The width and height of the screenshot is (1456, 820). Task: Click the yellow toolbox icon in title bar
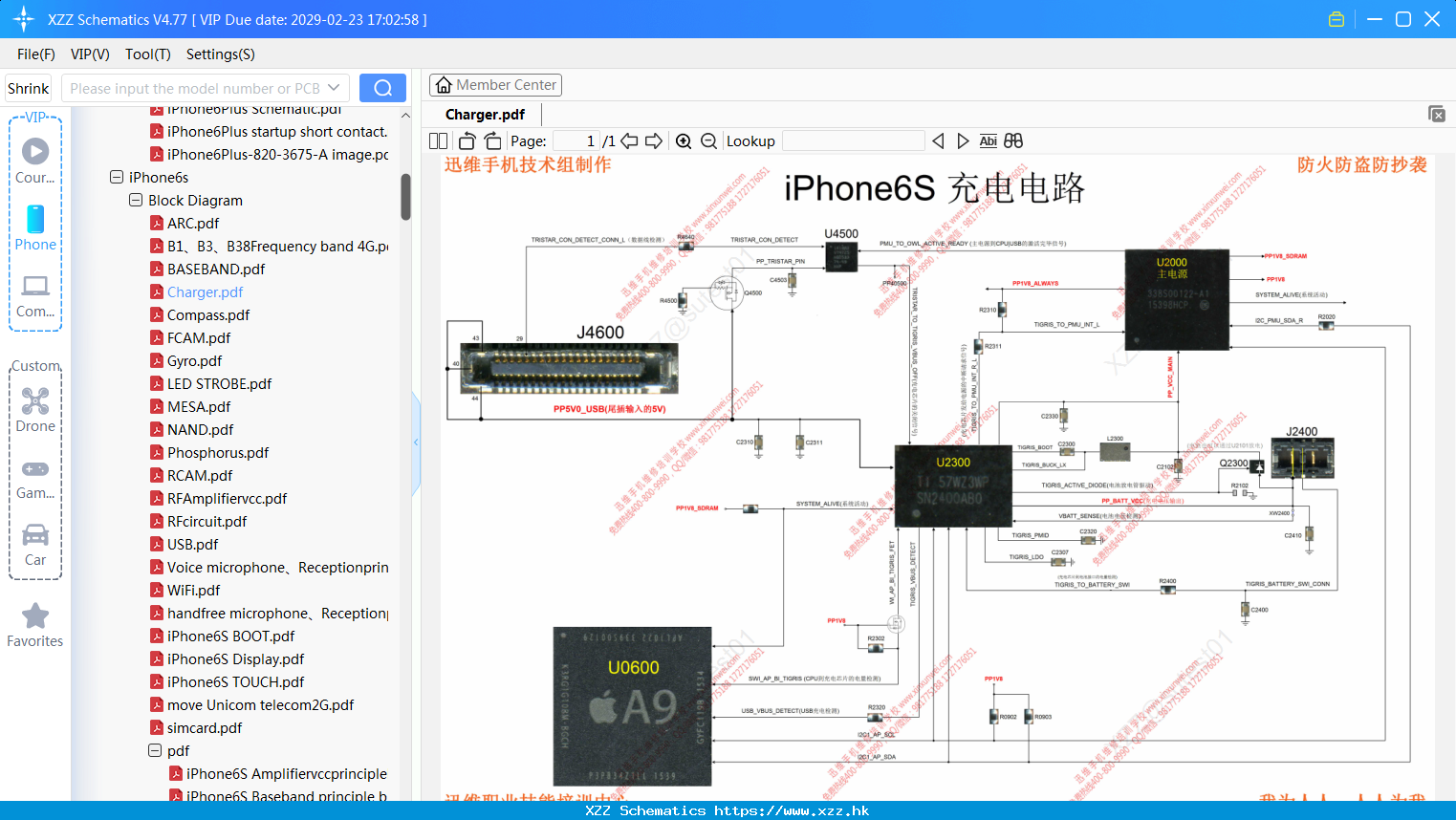click(1336, 19)
